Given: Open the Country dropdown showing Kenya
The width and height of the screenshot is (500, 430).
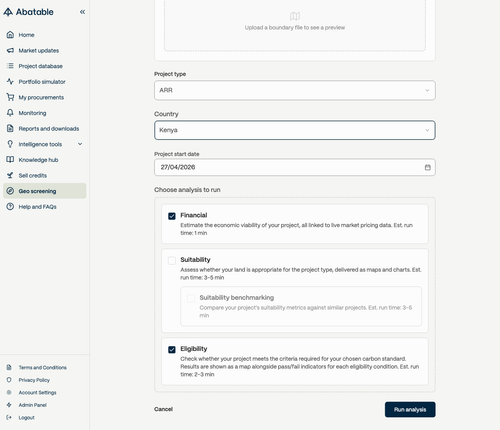Looking at the screenshot, I should point(295,130).
